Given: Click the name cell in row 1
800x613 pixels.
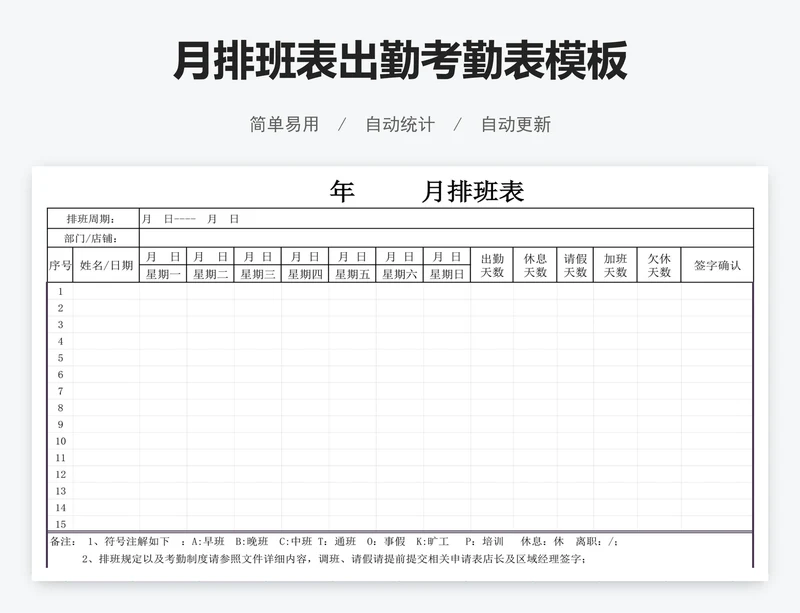Looking at the screenshot, I should (106, 291).
